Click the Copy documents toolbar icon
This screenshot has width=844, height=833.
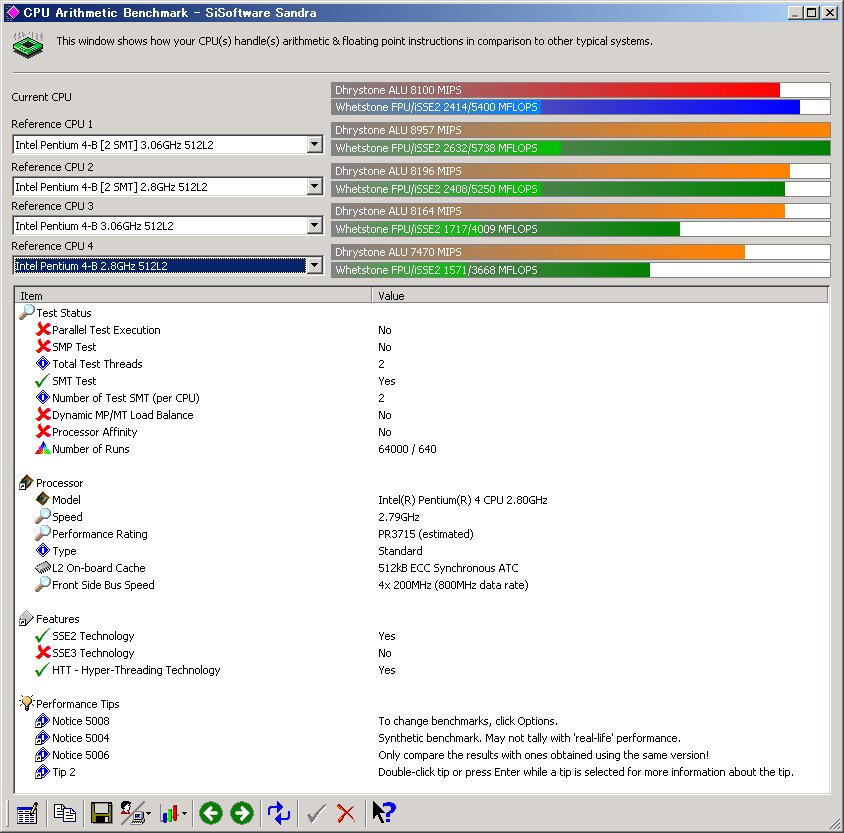65,813
